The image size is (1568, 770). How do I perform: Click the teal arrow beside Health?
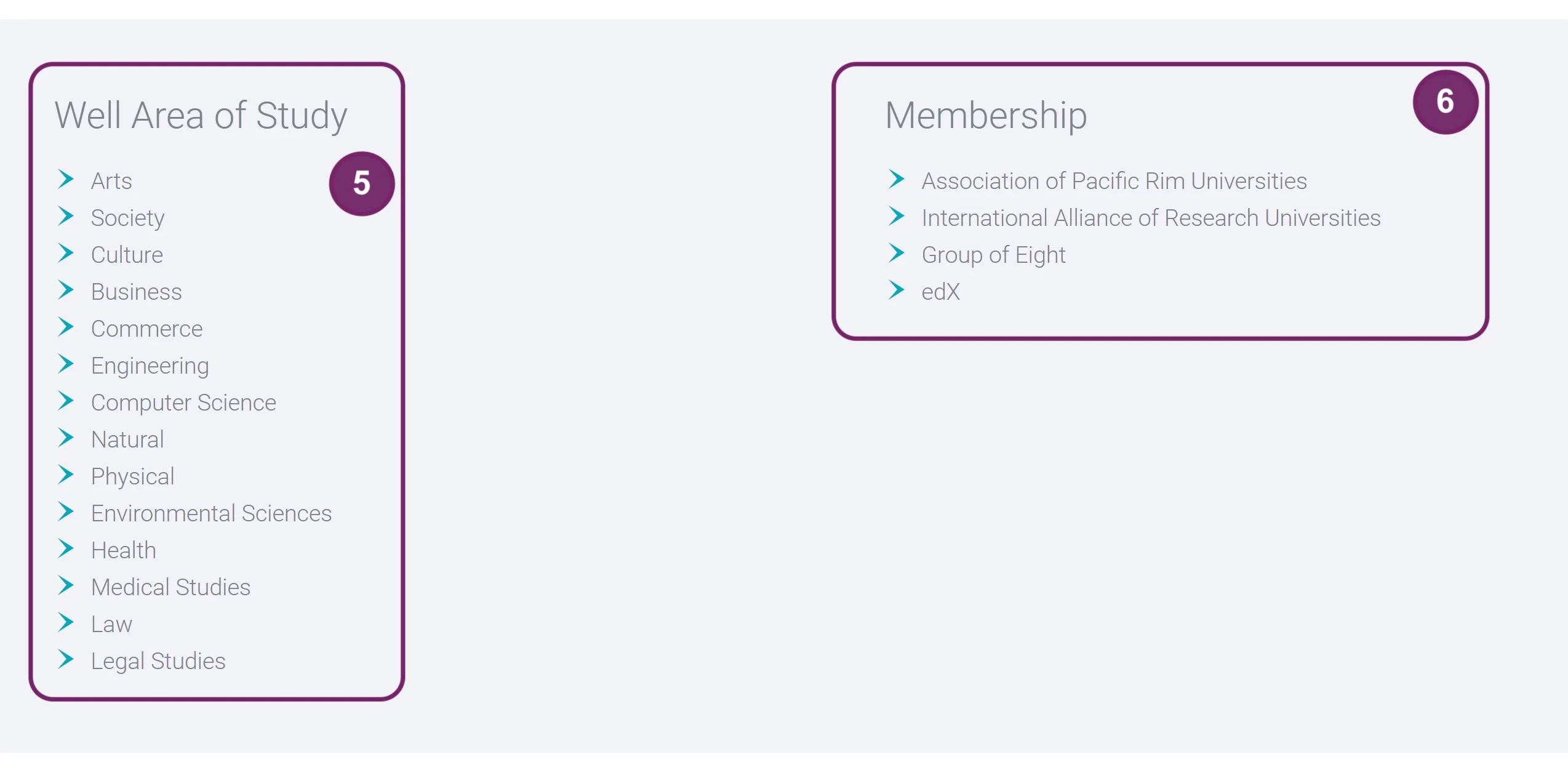click(x=66, y=548)
